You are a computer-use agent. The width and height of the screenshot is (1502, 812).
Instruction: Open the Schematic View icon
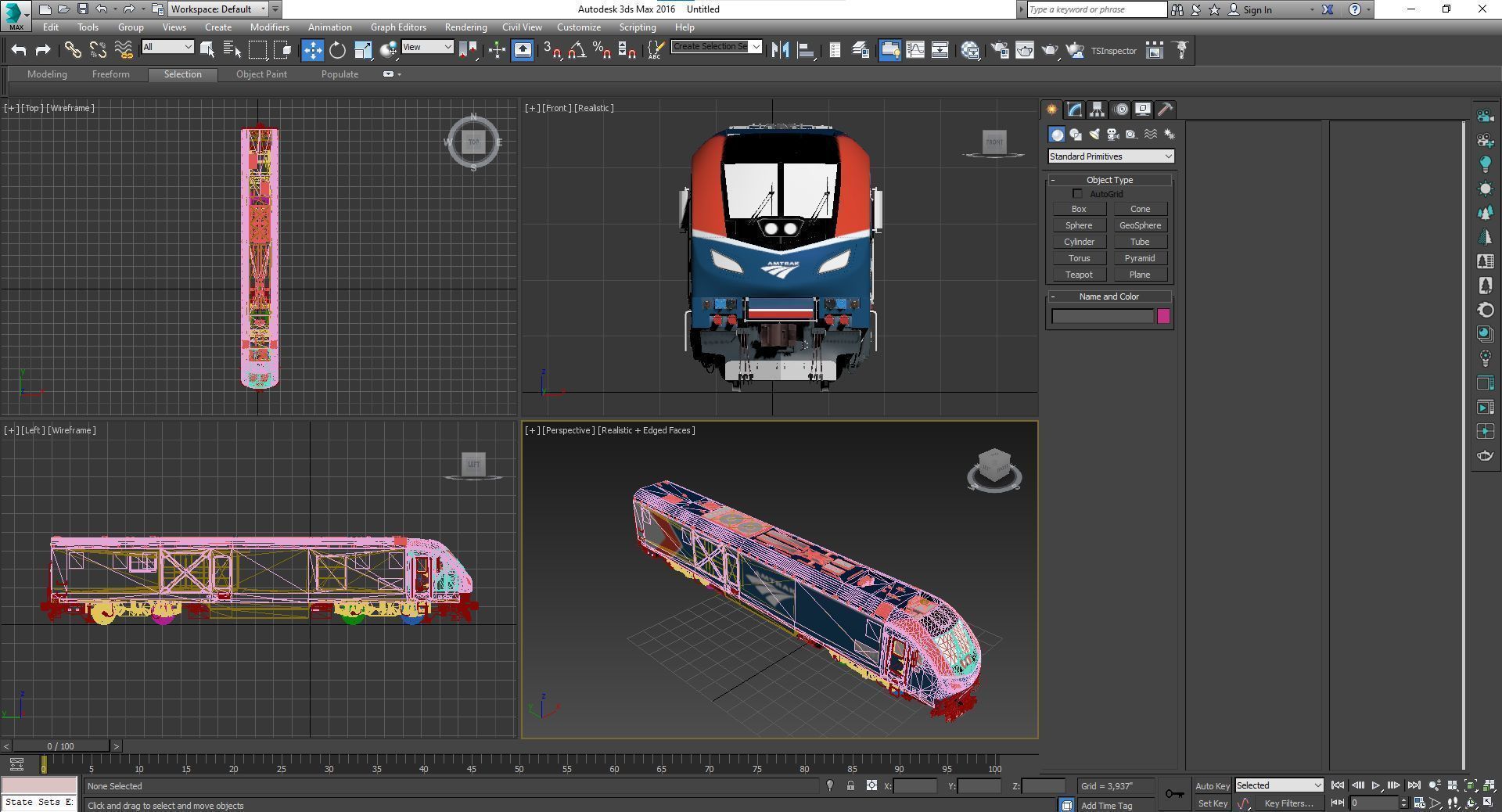(940, 50)
